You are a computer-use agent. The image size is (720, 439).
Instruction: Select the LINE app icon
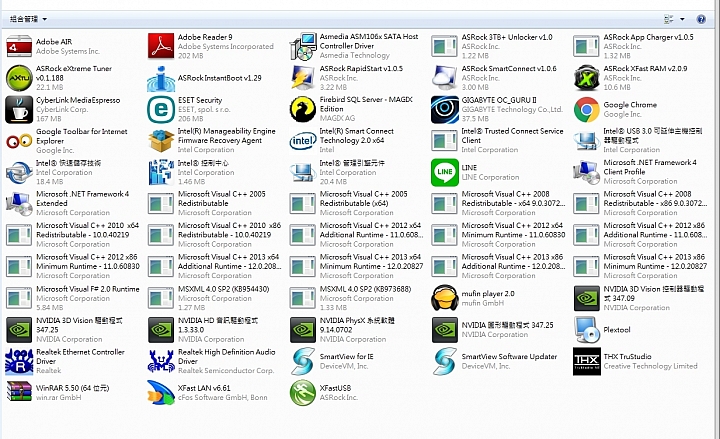coord(444,172)
